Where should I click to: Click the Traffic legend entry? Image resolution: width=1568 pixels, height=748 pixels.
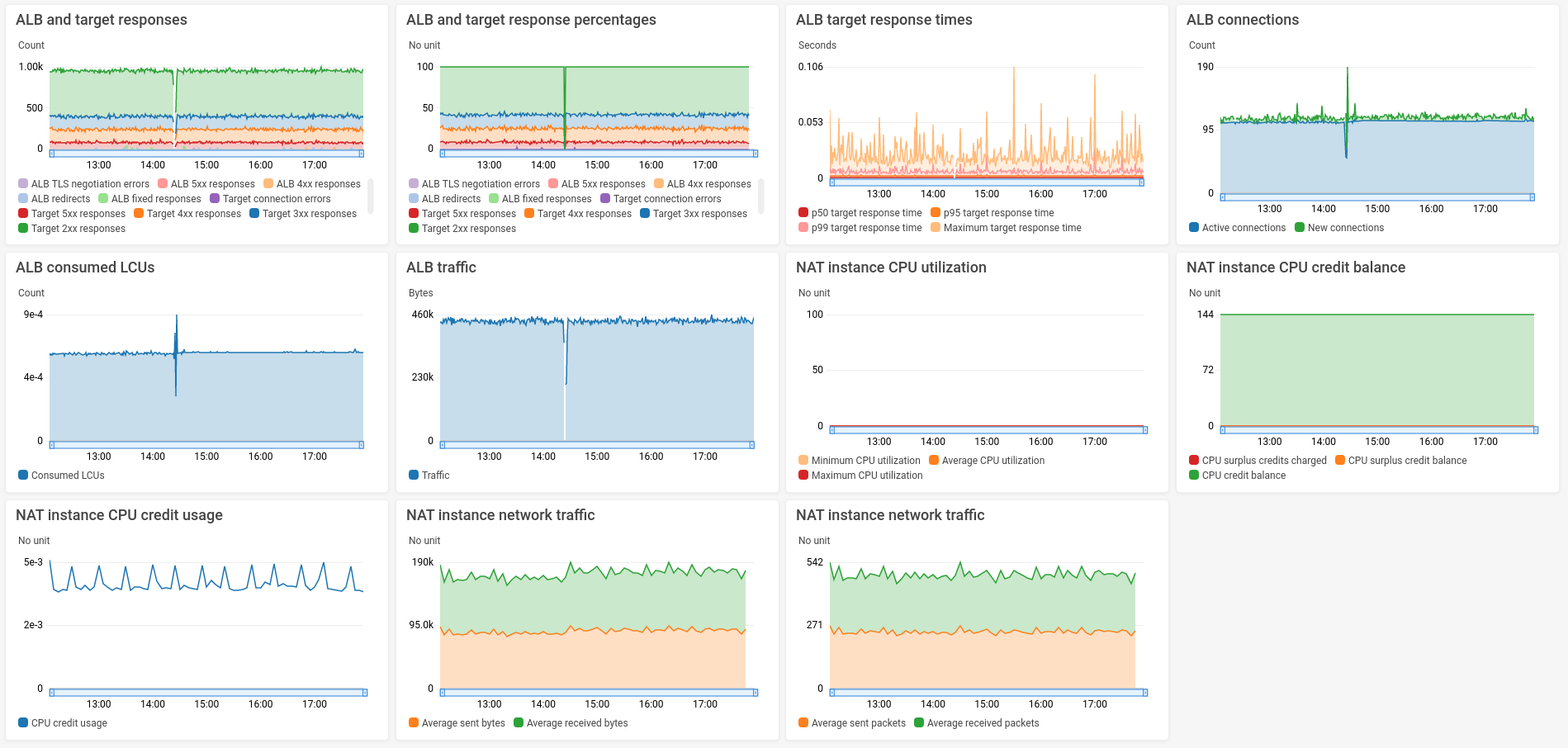(429, 476)
